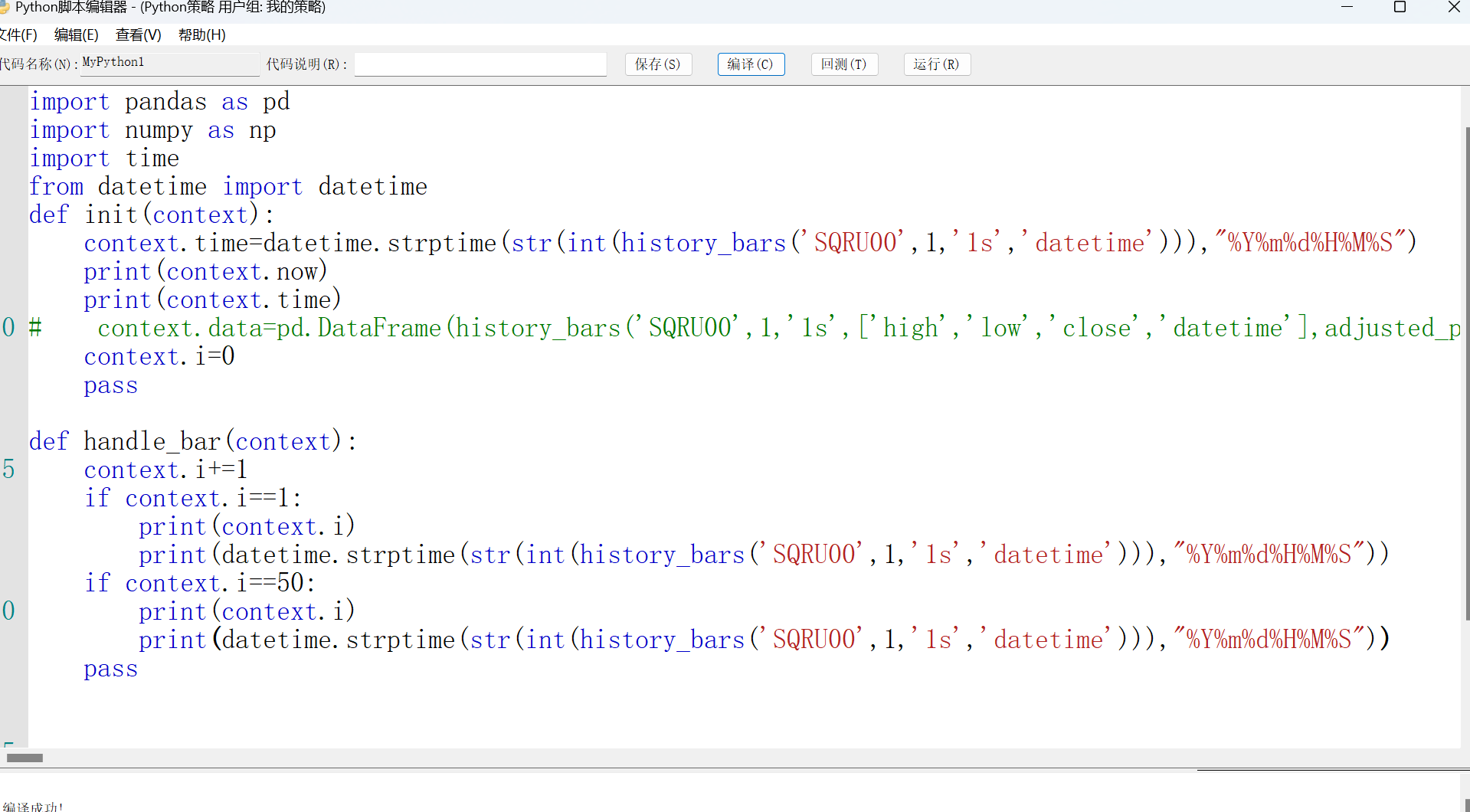Click the line 'context.i+=1'
1470x812 pixels.
point(165,470)
